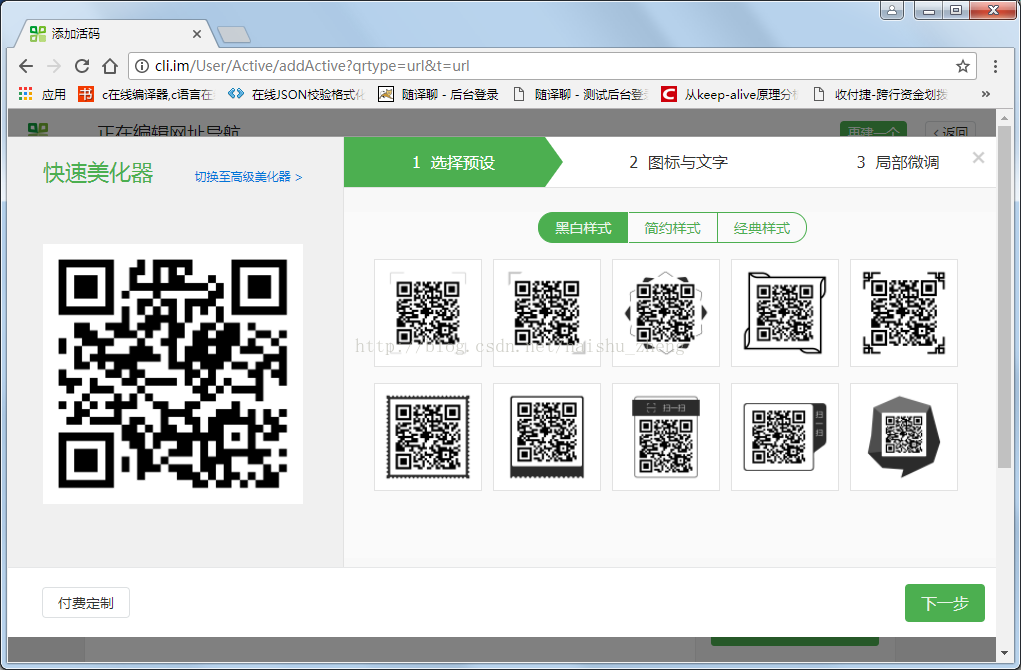1021x670 pixels.
Task: Click the address bar URL field
Action: [551, 66]
